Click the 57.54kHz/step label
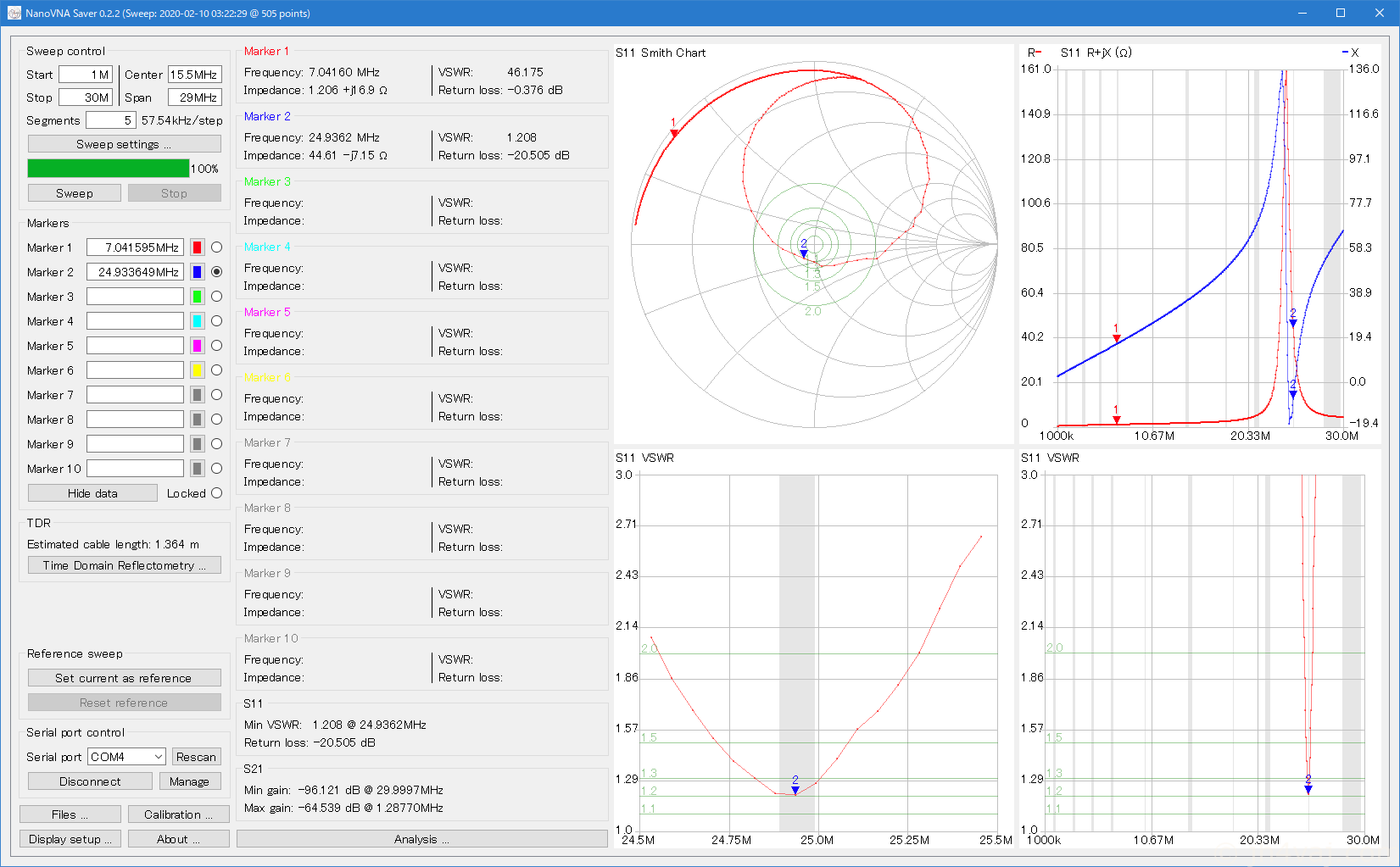This screenshot has height=867, width=1400. (182, 120)
